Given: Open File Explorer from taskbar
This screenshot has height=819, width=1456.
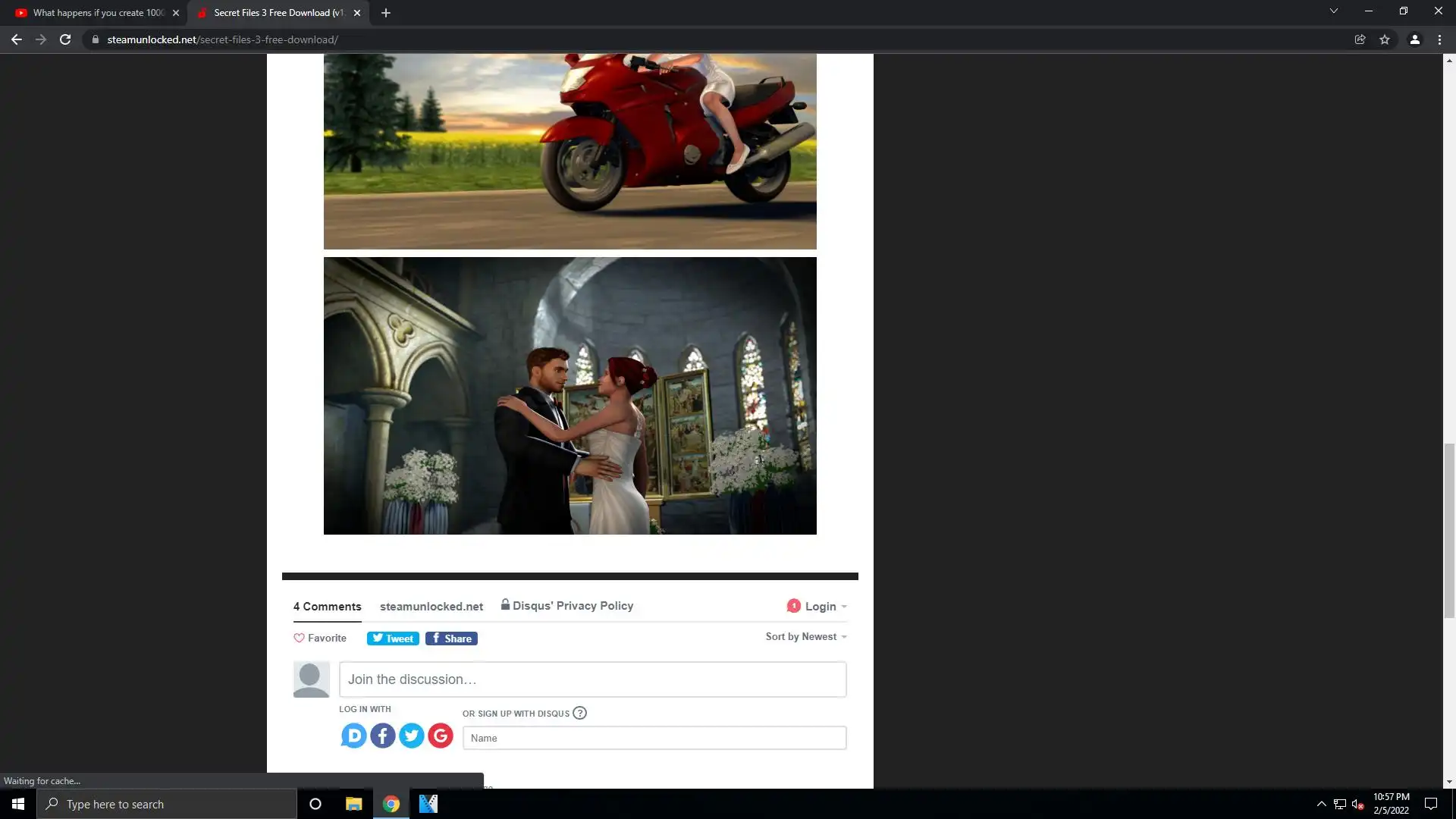Looking at the screenshot, I should tap(353, 804).
